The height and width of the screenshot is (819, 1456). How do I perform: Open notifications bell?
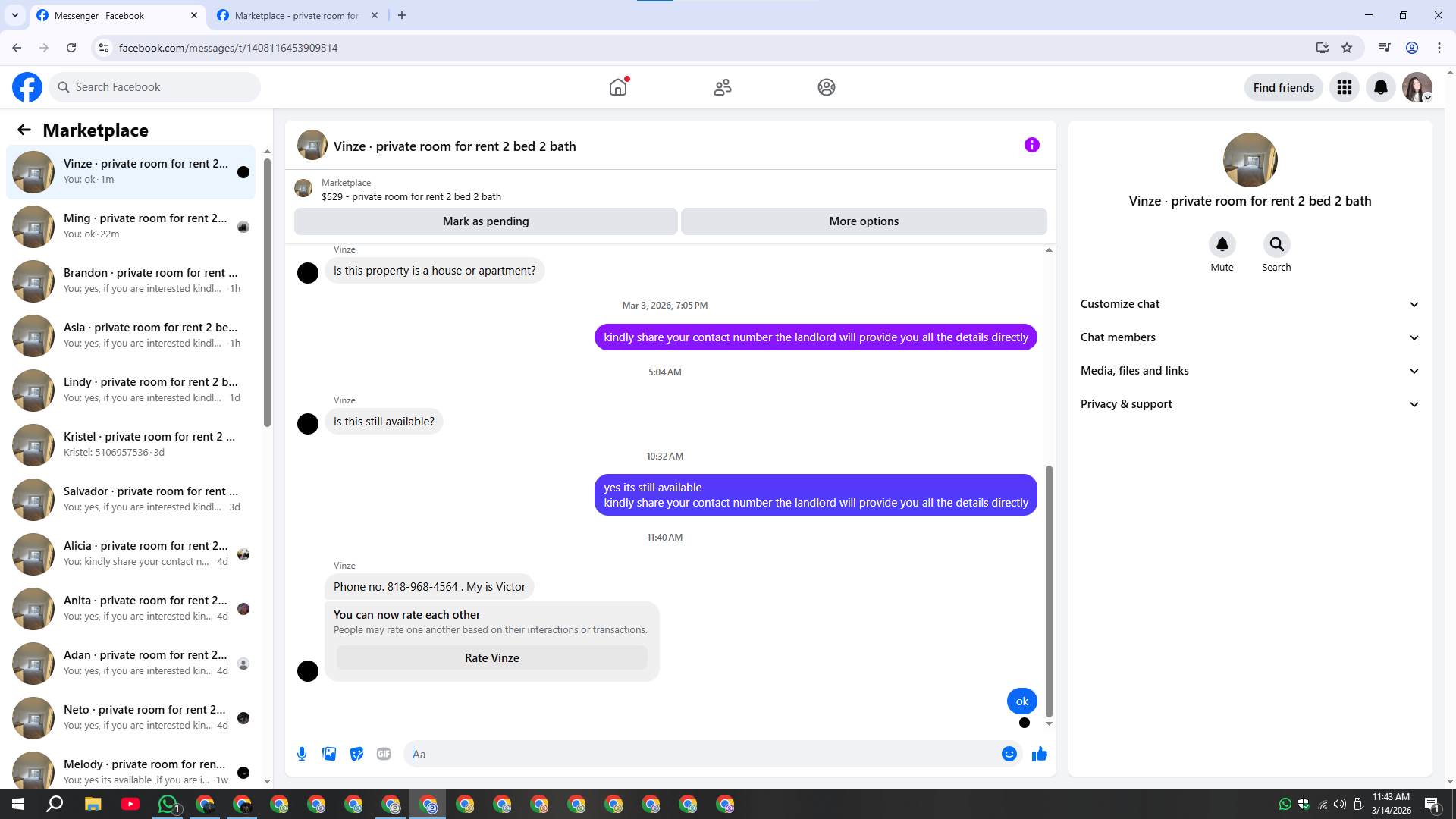tap(1381, 87)
